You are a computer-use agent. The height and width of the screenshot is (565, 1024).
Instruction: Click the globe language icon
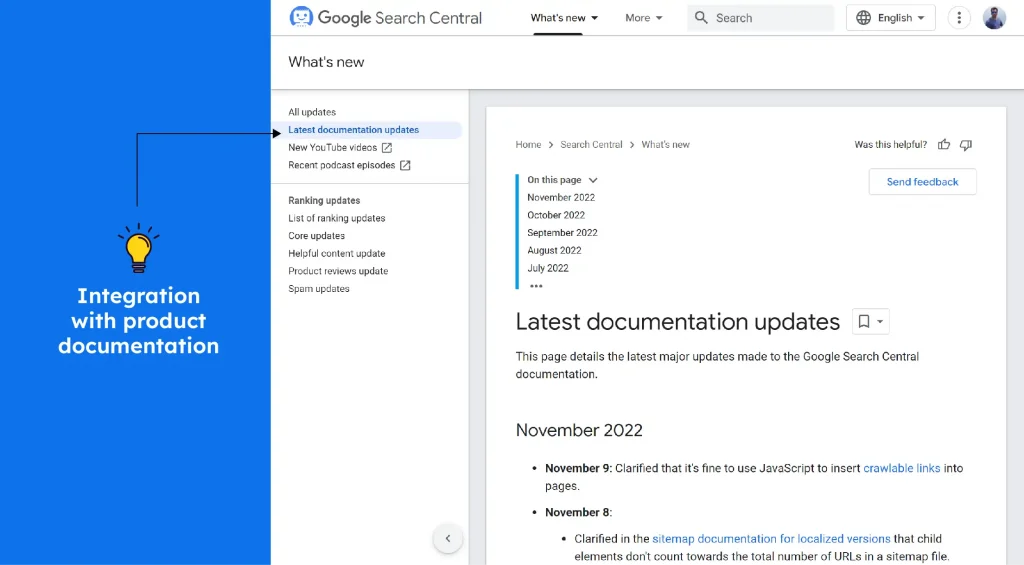point(863,18)
